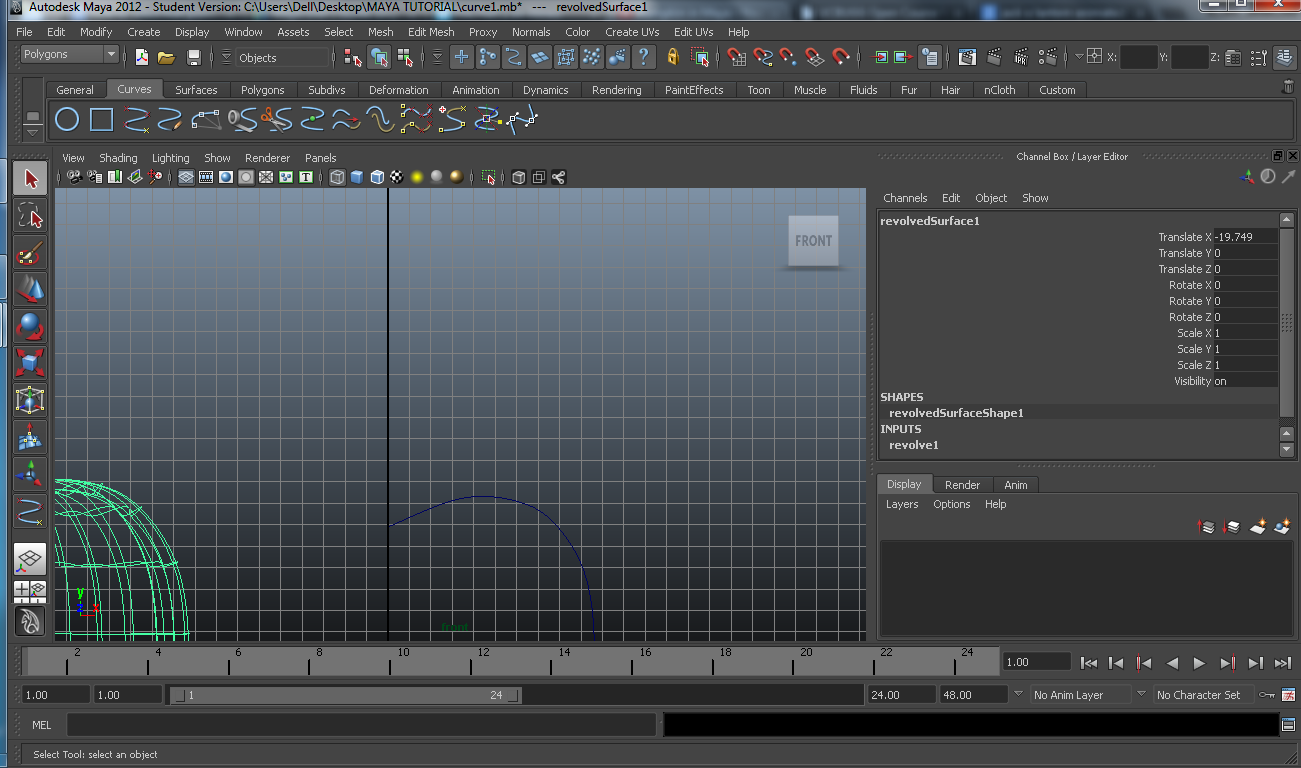Toggle select by component type mode
The height and width of the screenshot is (768, 1301).
(405, 57)
